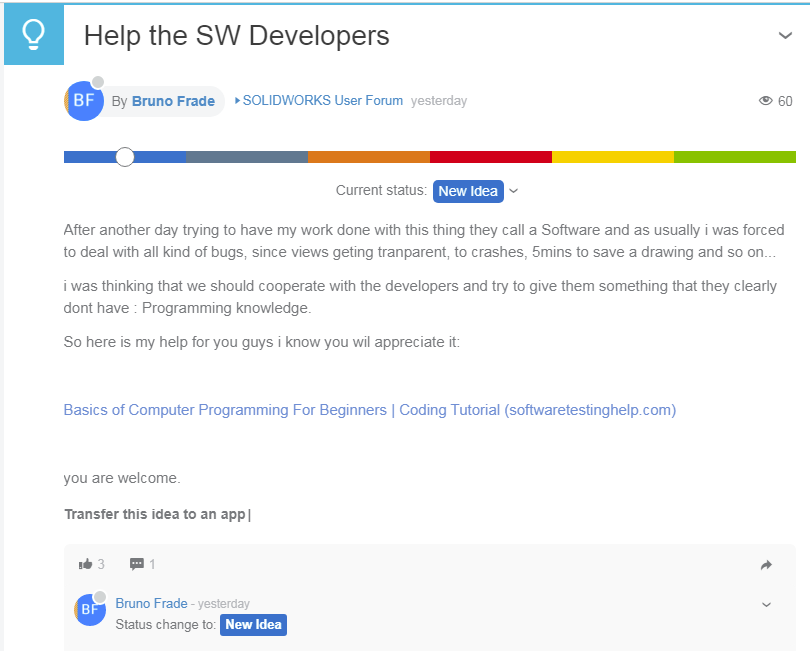Click Bruno Frade's name in the comment
The height and width of the screenshot is (651, 810).
click(x=151, y=603)
